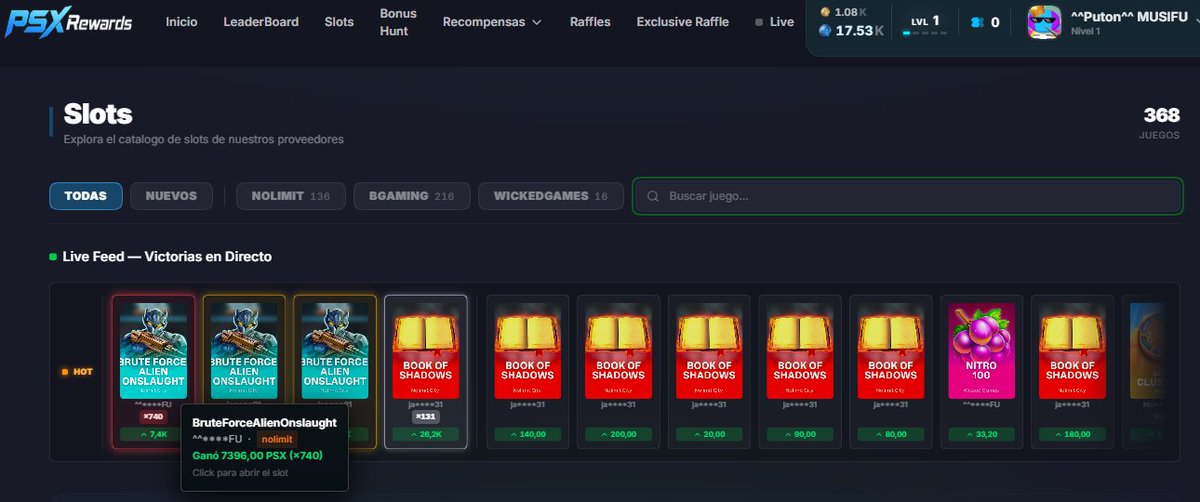Open Slots in top navigation
Screen dimensions: 1200x502
(x=339, y=22)
